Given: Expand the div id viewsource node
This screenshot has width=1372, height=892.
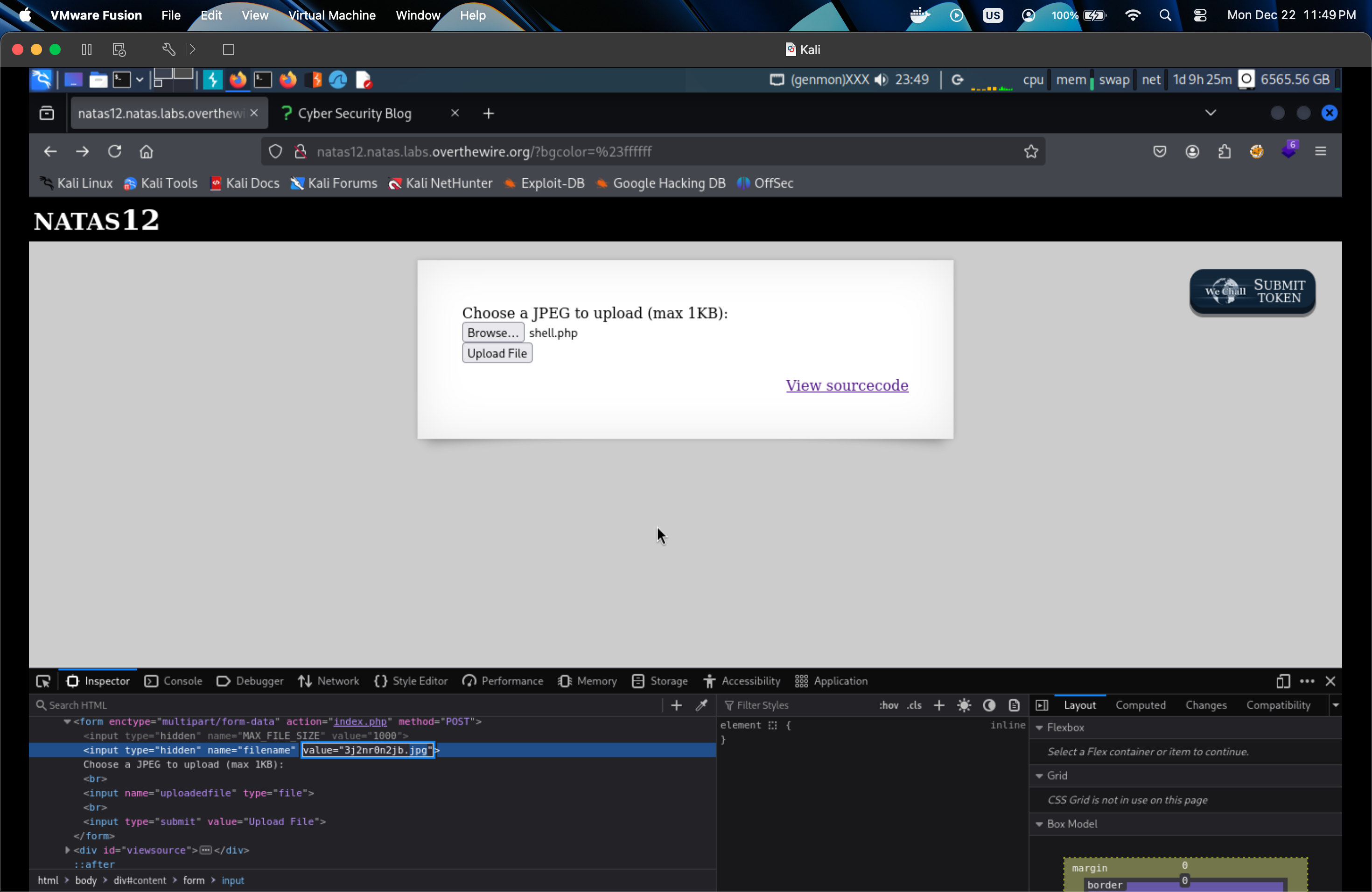Looking at the screenshot, I should (x=68, y=850).
